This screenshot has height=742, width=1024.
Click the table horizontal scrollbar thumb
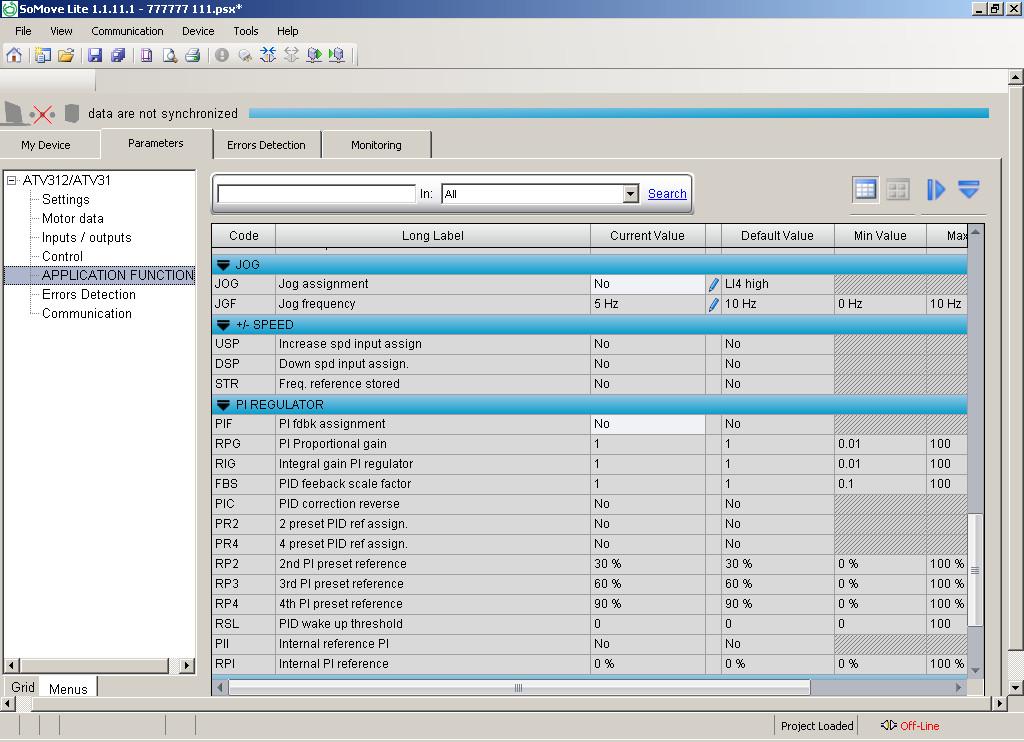coord(519,688)
